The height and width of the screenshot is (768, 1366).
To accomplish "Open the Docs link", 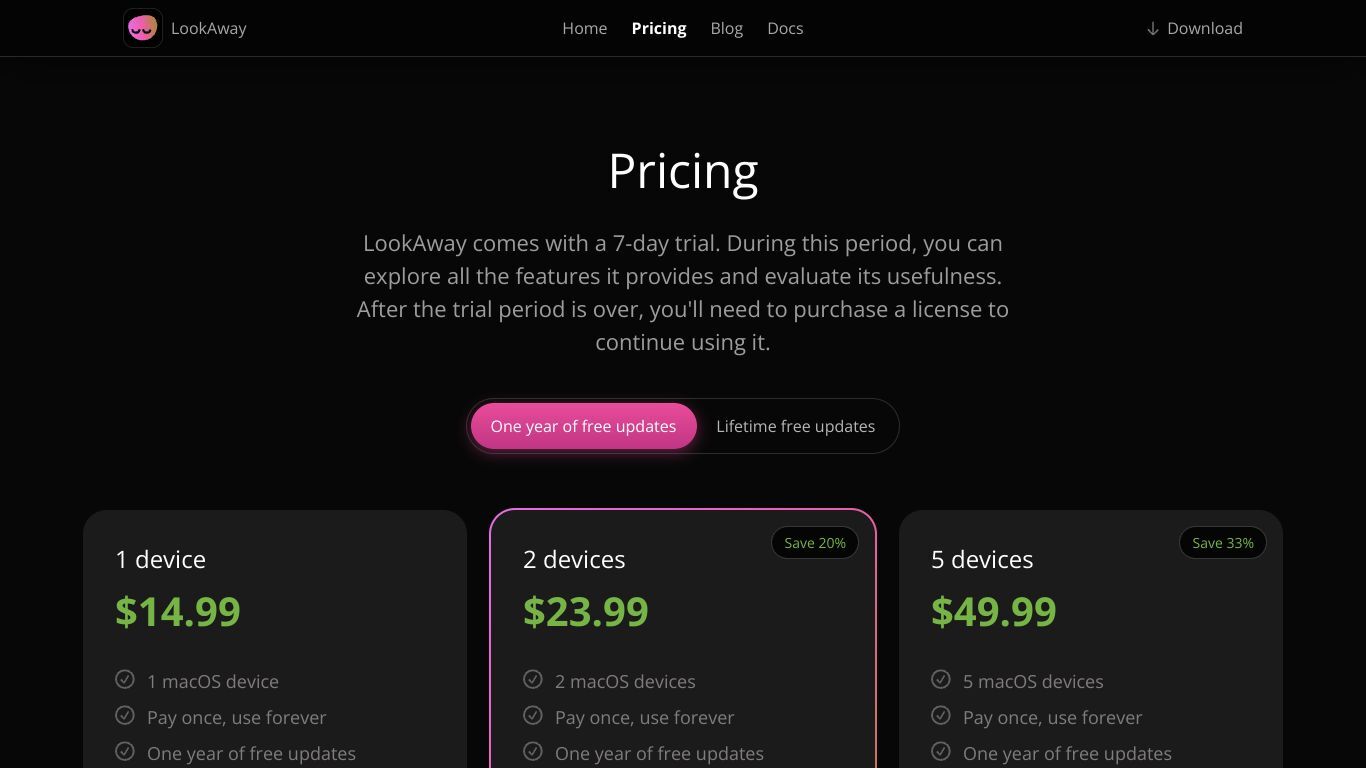I will point(785,28).
